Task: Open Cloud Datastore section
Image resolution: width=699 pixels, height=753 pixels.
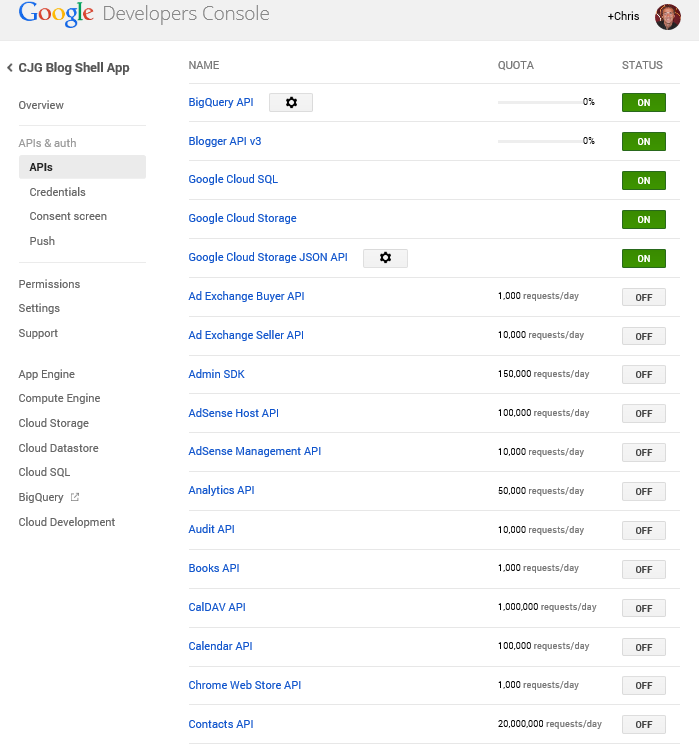Action: click(58, 448)
